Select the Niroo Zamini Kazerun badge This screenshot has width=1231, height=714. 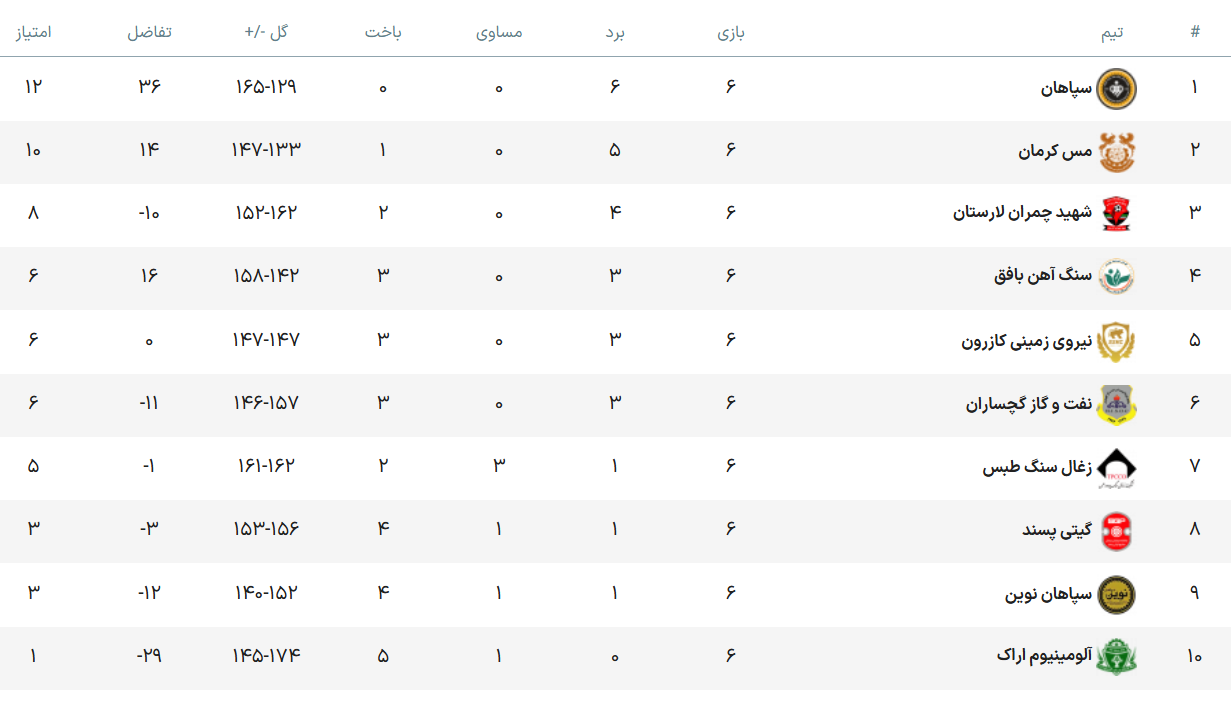pyautogui.click(x=1117, y=341)
